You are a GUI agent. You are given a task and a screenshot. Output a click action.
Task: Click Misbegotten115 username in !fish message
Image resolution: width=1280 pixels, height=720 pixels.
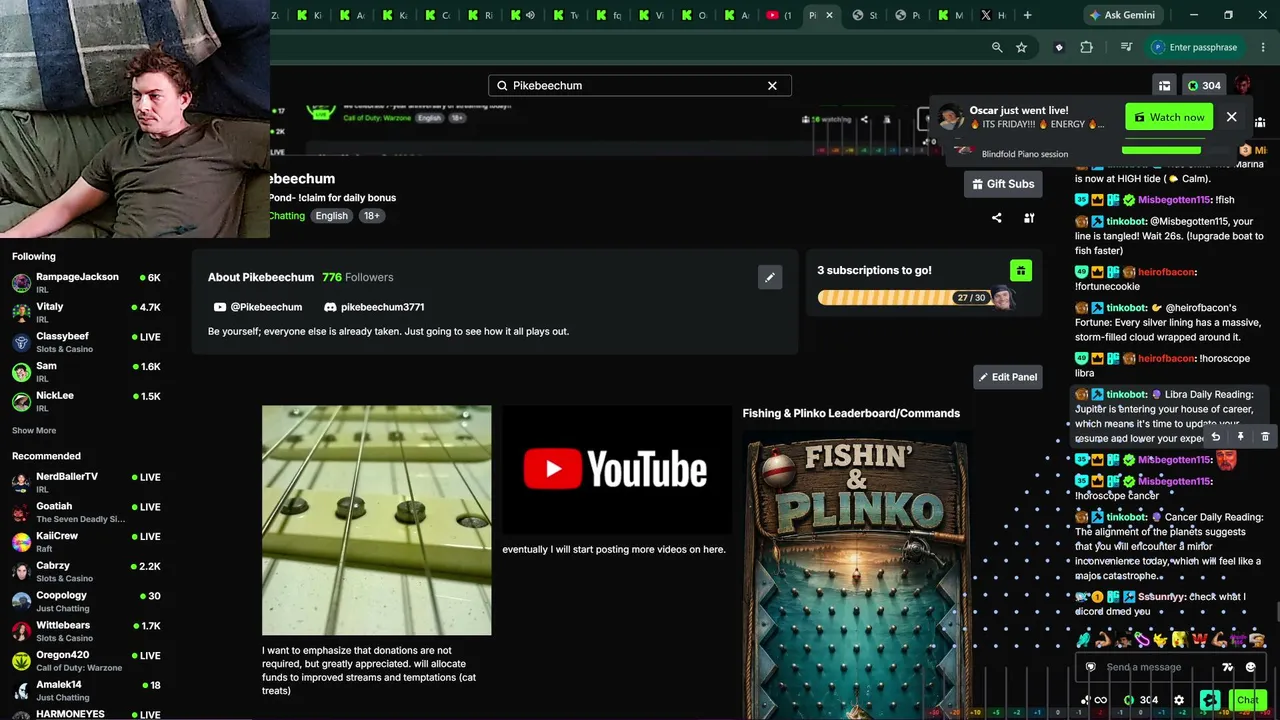pyautogui.click(x=1174, y=200)
